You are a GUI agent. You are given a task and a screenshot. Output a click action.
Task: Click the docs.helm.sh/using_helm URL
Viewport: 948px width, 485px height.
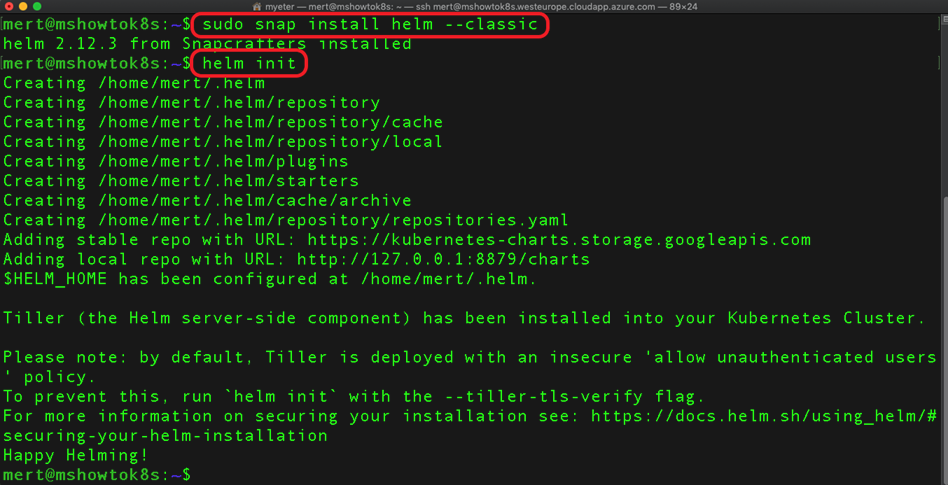click(764, 416)
